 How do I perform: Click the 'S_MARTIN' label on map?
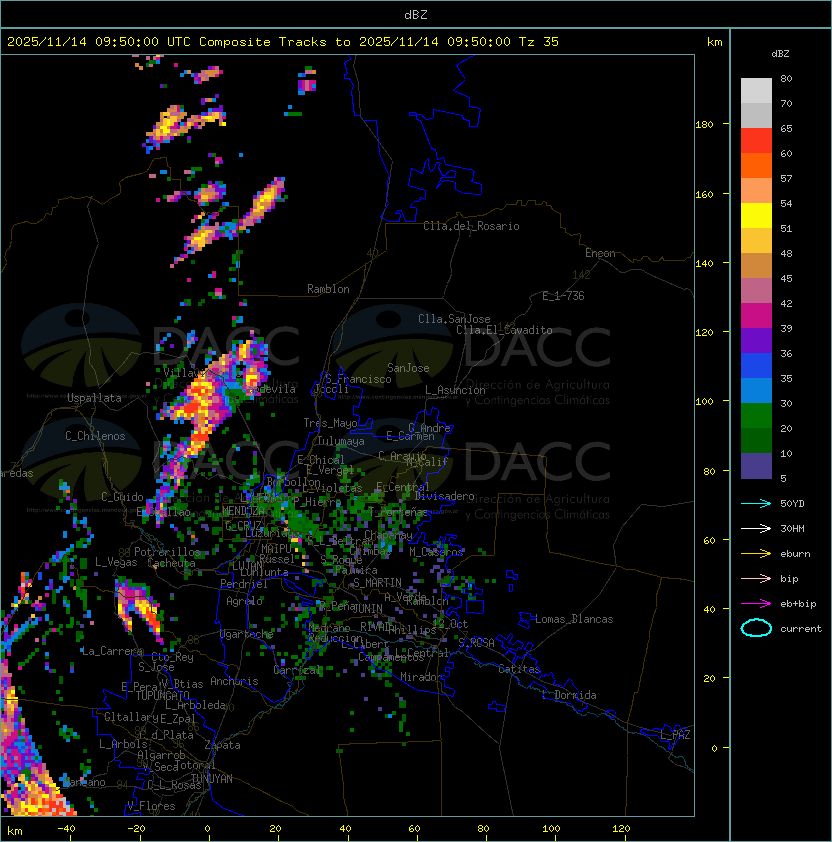(x=377, y=583)
